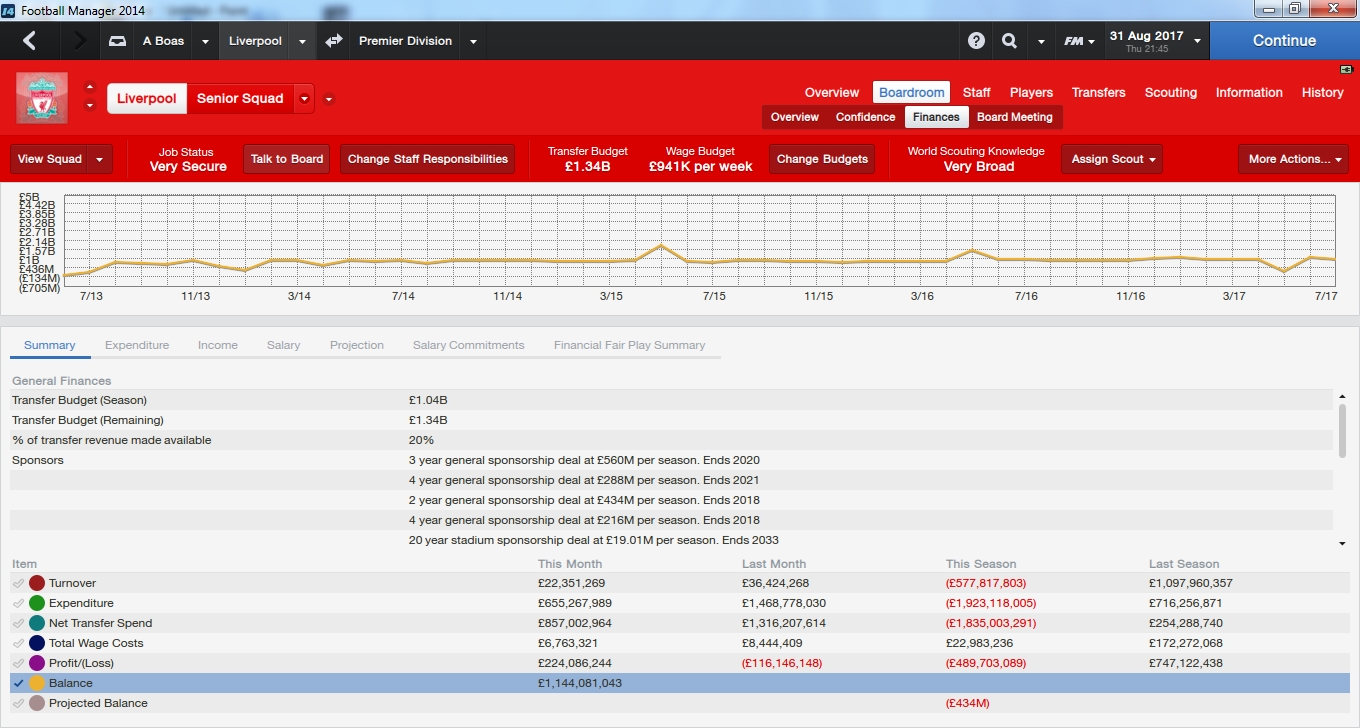Toggle the Total Wage Costs graph checkmark
Viewport: 1360px width, 728px height.
18,643
